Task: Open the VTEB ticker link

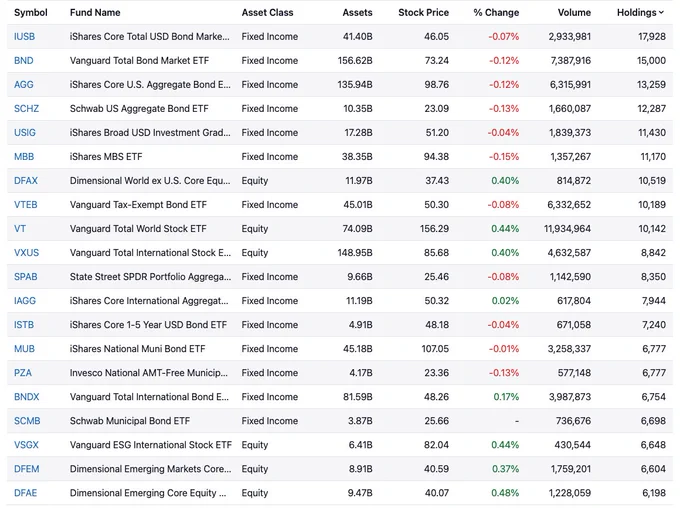Action: [26, 205]
